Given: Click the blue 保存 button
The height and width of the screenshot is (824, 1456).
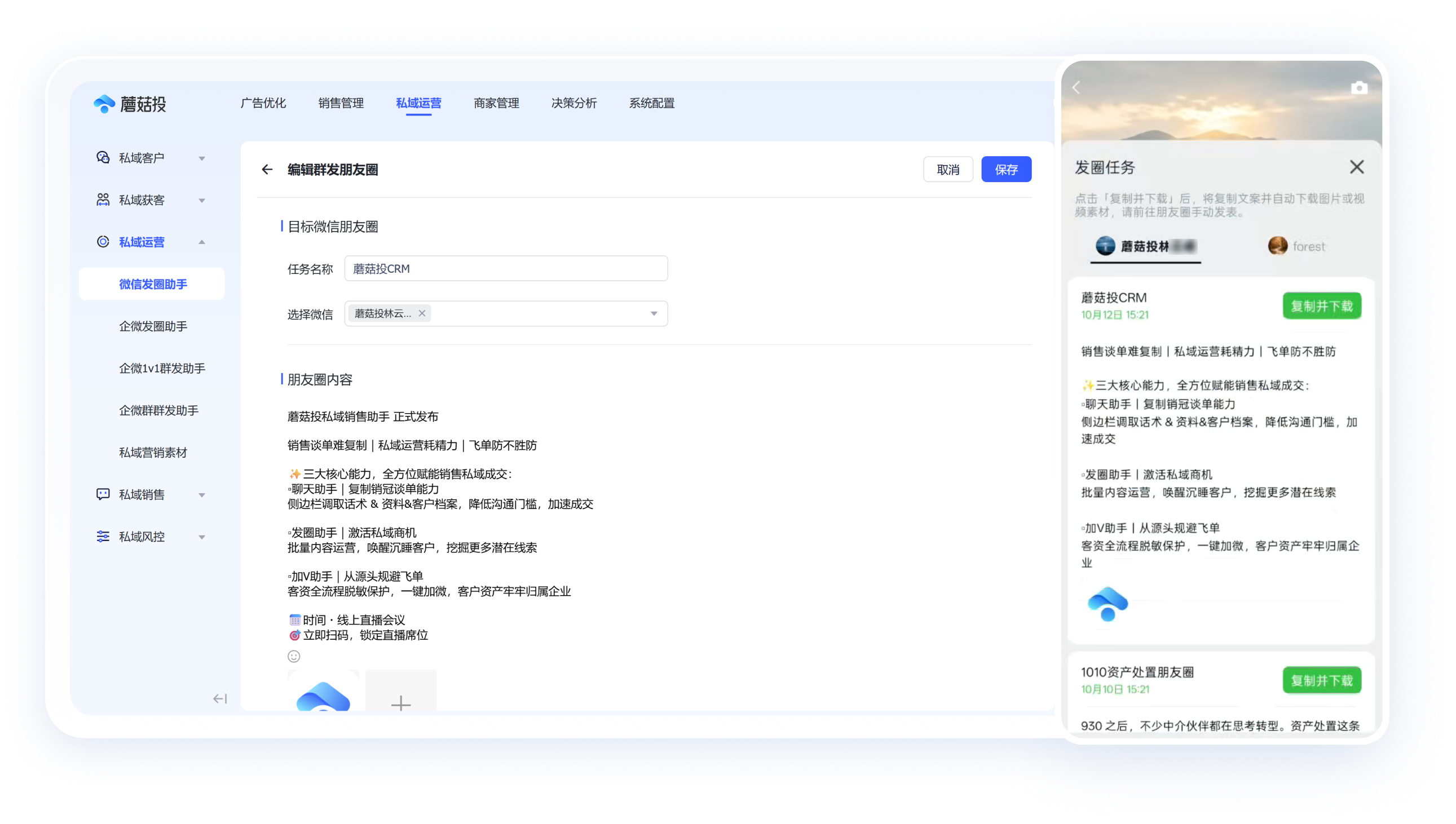Looking at the screenshot, I should 1006,169.
